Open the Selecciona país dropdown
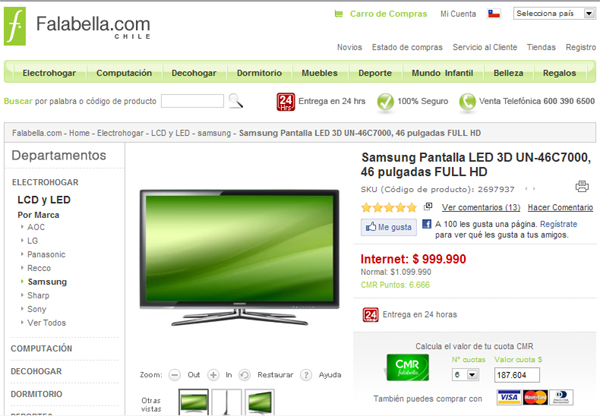Image resolution: width=600 pixels, height=416 pixels. point(554,13)
